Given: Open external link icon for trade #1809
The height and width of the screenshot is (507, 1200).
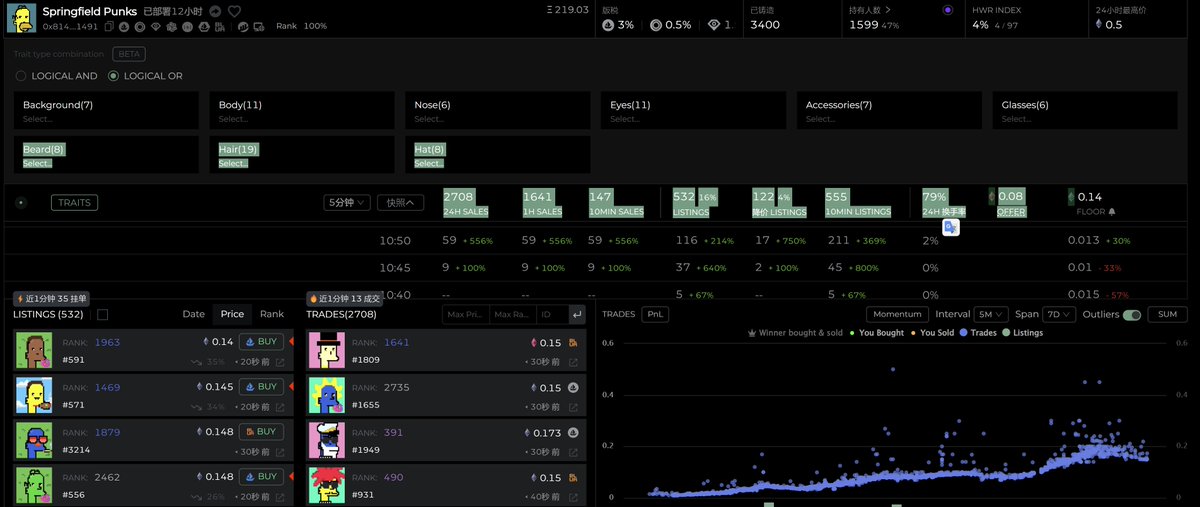Looking at the screenshot, I should tap(574, 362).
